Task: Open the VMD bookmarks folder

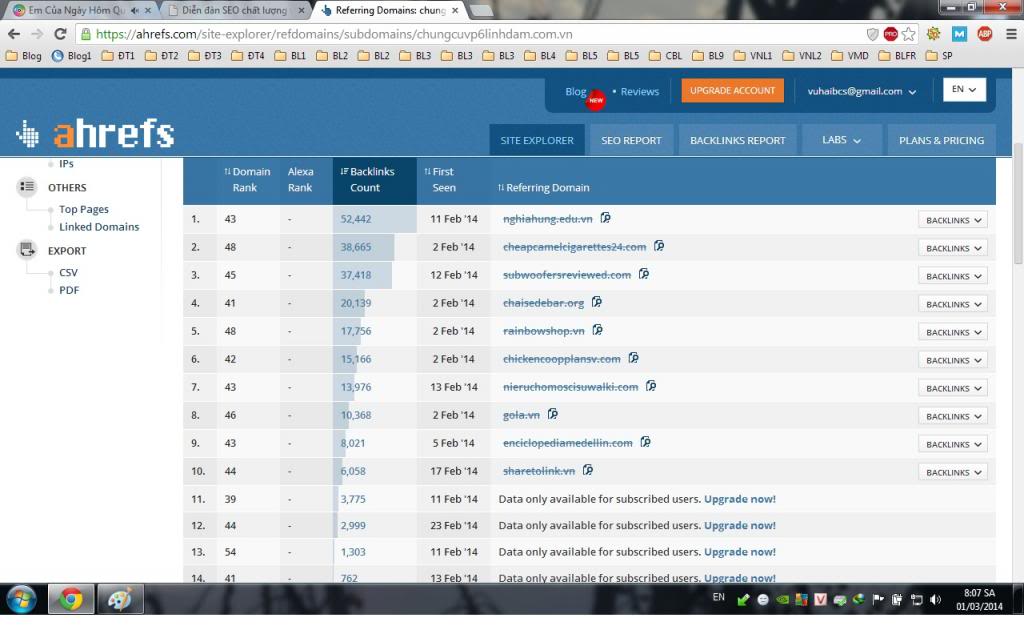Action: pyautogui.click(x=850, y=56)
